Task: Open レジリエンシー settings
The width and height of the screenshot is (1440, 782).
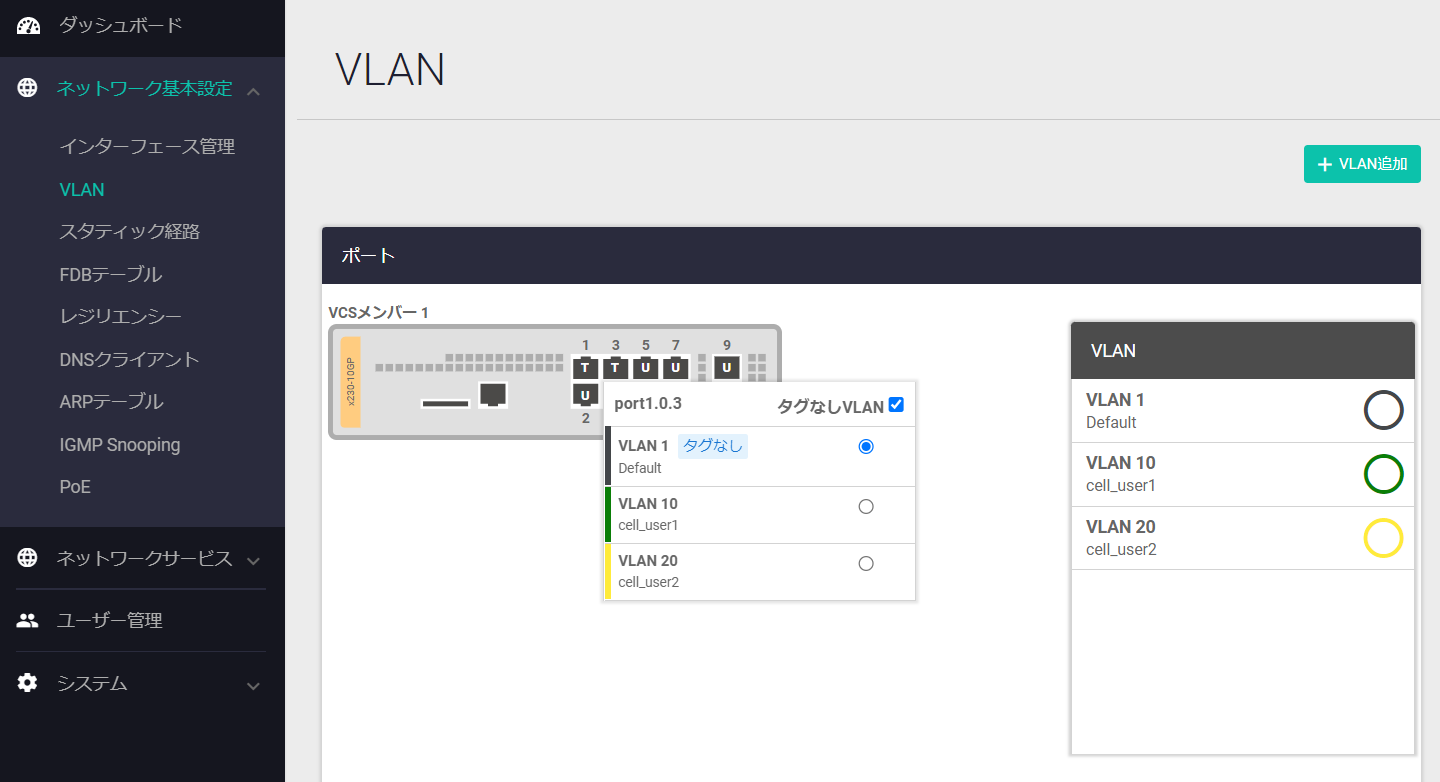Action: 120,316
